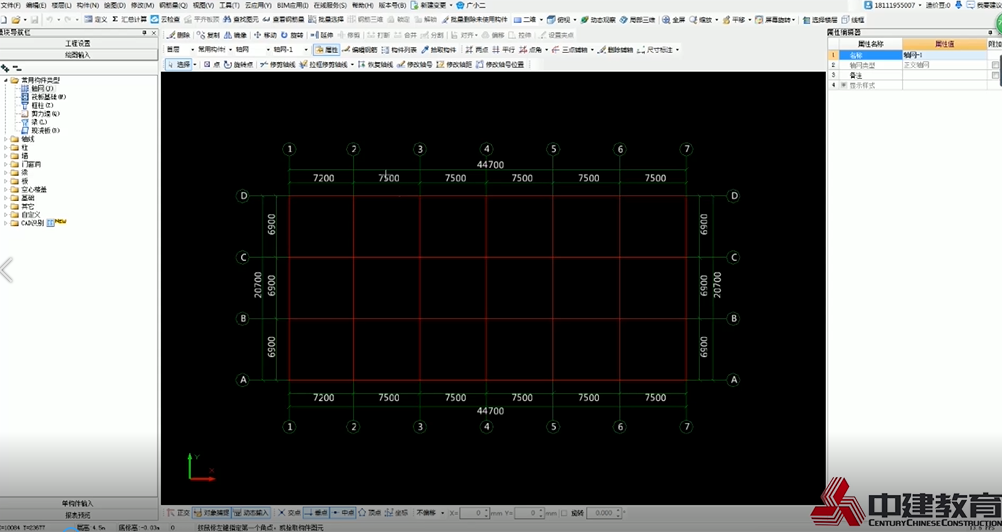1002x532 pixels.
Task: Open 编辑钢筋 edit rebar
Action: coord(360,50)
